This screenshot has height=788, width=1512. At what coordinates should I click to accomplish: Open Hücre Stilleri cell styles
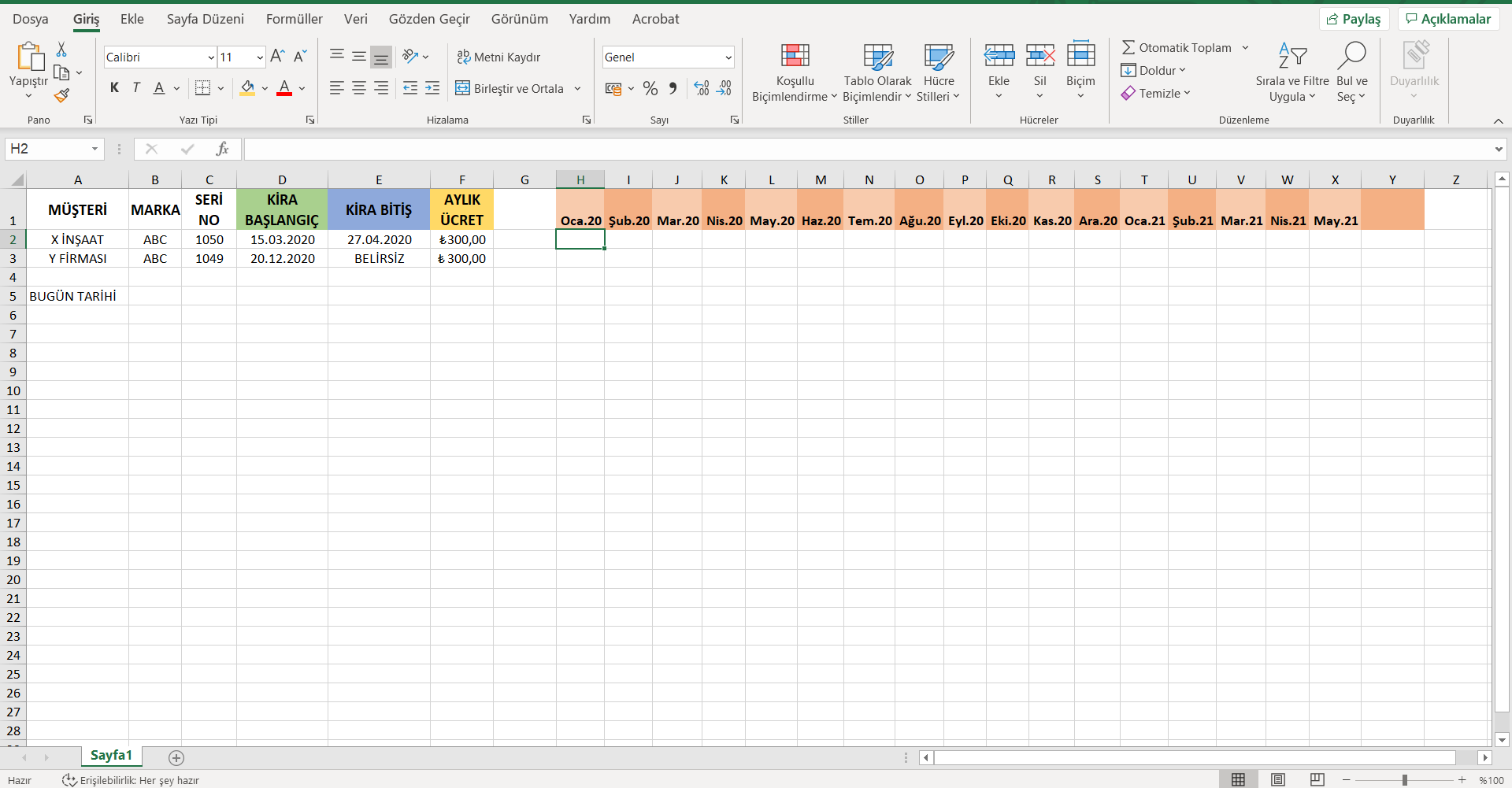(x=939, y=72)
